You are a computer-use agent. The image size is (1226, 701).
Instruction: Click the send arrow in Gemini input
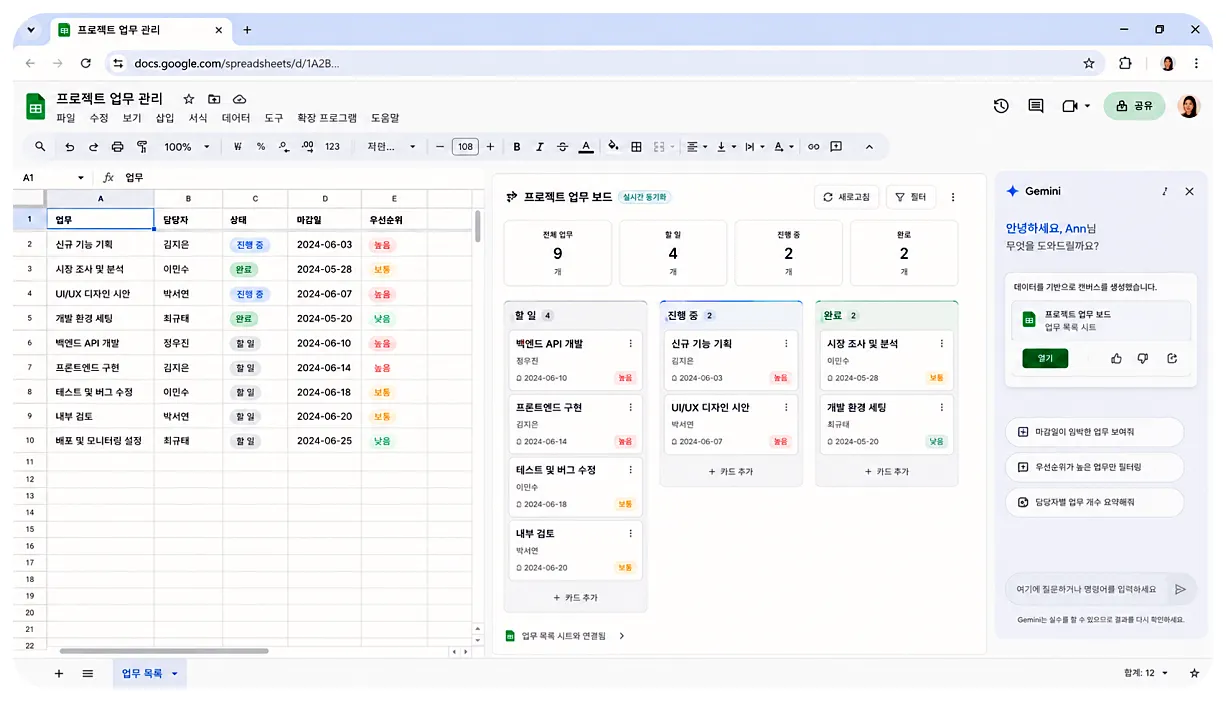pyautogui.click(x=1180, y=589)
